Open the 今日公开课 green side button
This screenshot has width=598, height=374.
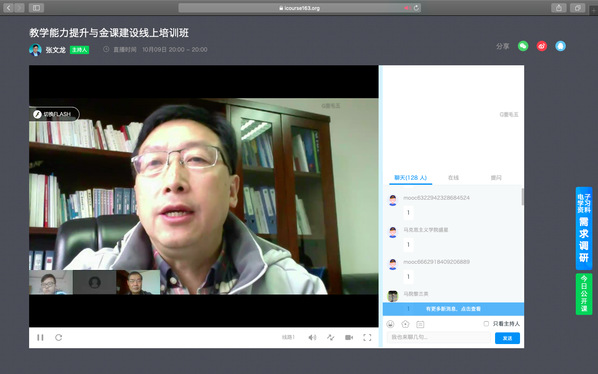[x=584, y=294]
